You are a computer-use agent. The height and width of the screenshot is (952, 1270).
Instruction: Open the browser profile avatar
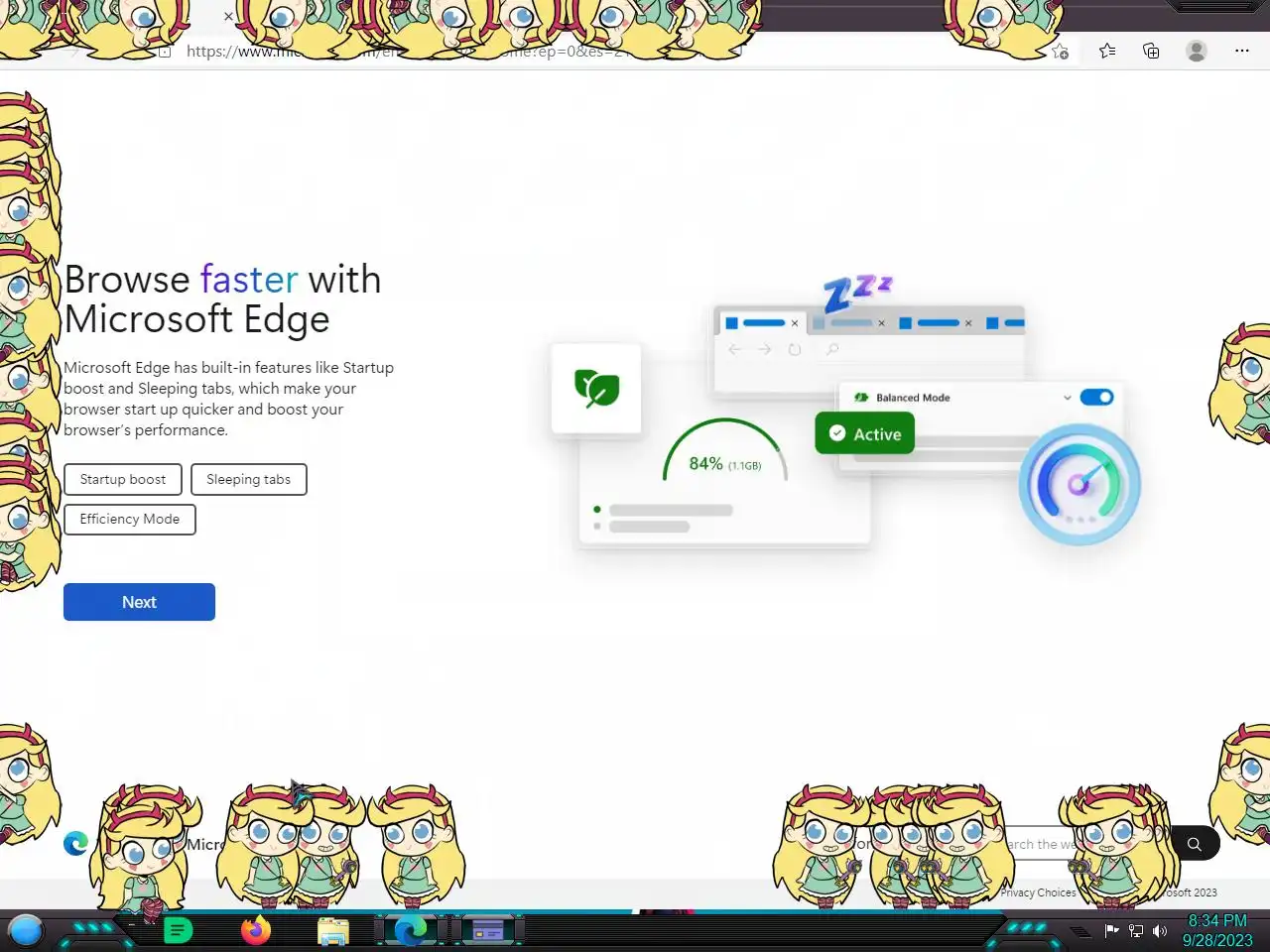[x=1197, y=51]
